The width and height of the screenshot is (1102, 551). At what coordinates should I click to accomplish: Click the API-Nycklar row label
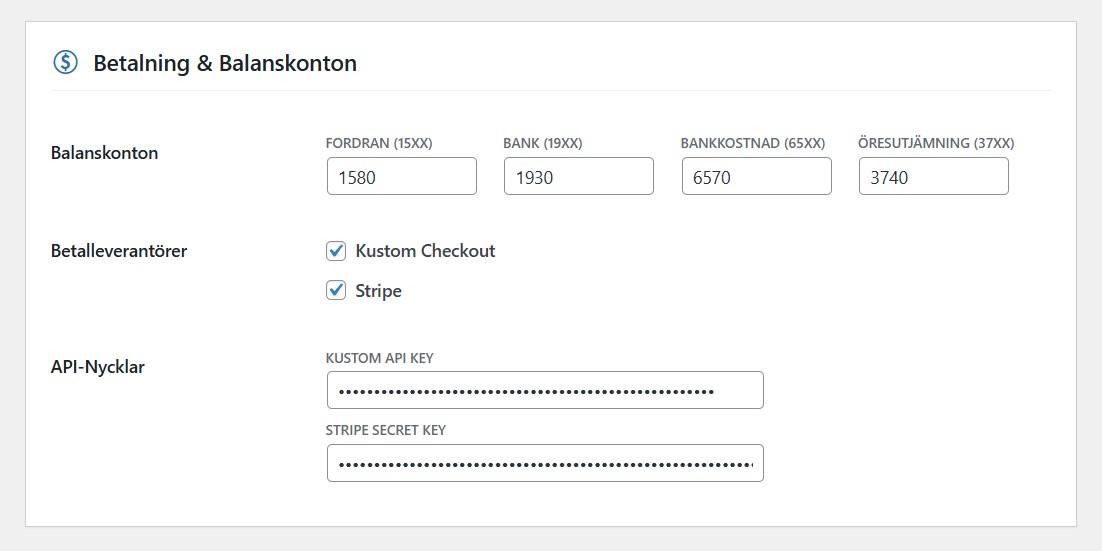(x=98, y=367)
